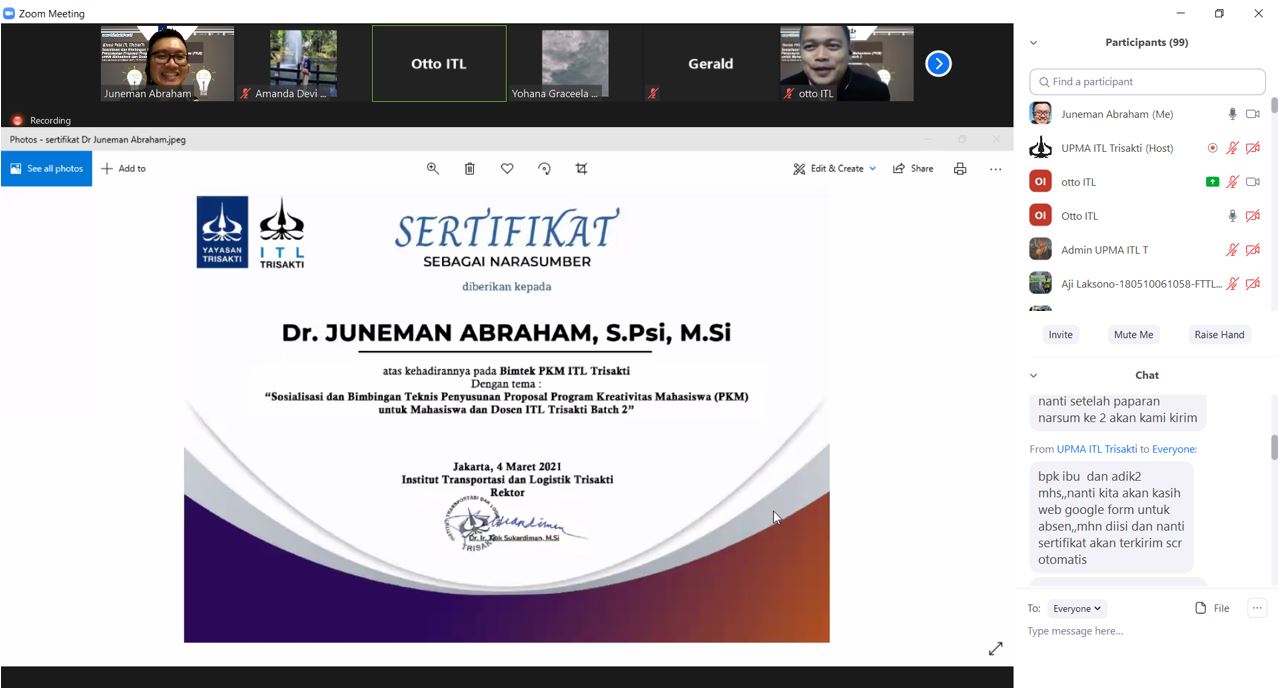Viewport: 1278px width, 688px height.
Task: Click the Find a participant search field
Action: [x=1147, y=82]
